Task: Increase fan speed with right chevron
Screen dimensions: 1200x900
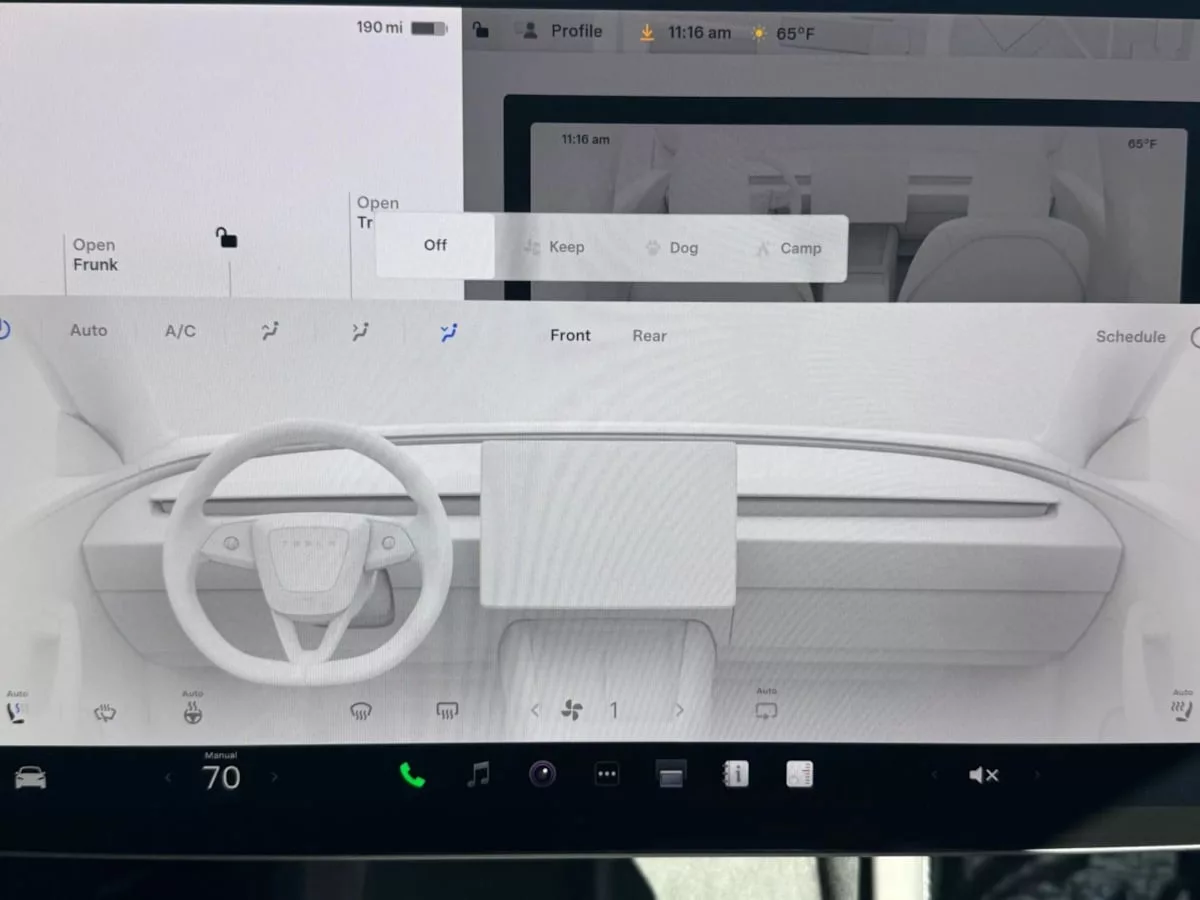Action: click(680, 711)
